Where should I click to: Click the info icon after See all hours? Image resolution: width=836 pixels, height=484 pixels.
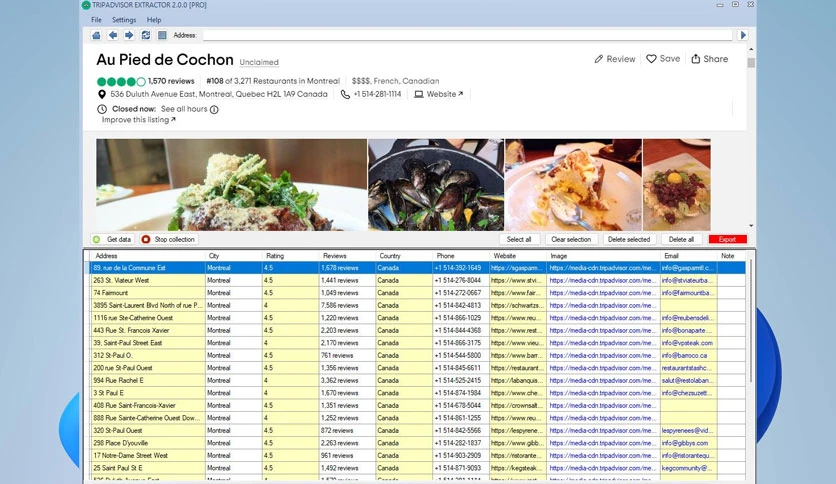(x=214, y=110)
